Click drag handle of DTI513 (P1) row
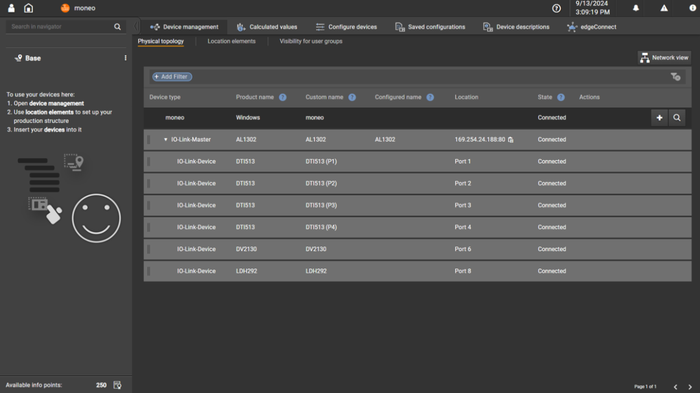Screen dimensions: 700x393 (x=149, y=161)
